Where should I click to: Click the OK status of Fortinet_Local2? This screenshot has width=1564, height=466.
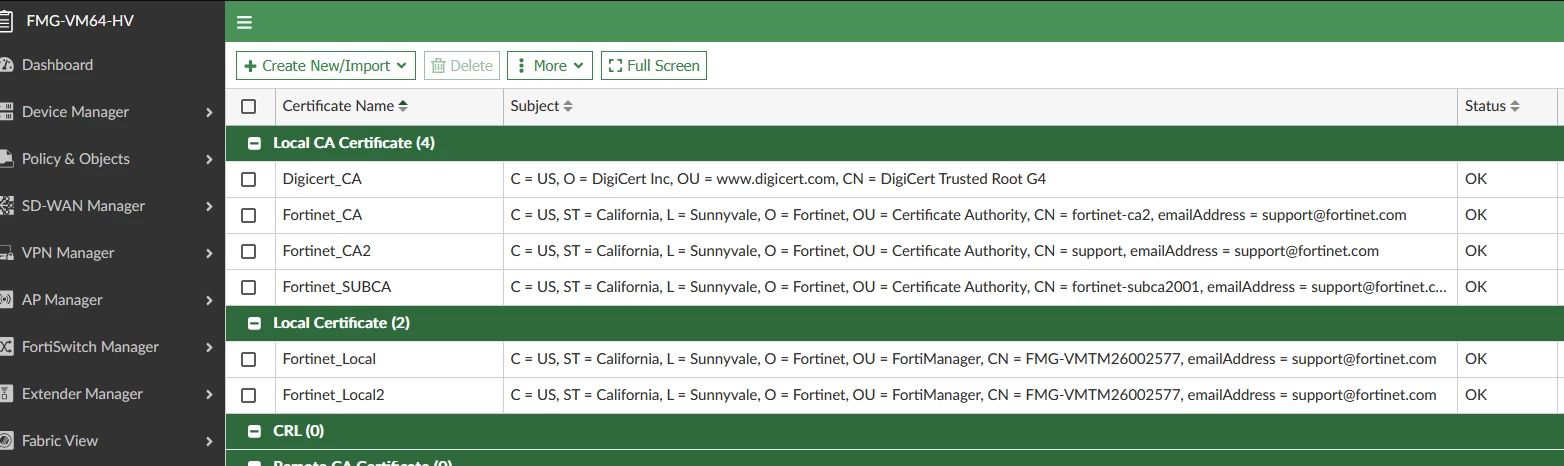pyautogui.click(x=1476, y=395)
